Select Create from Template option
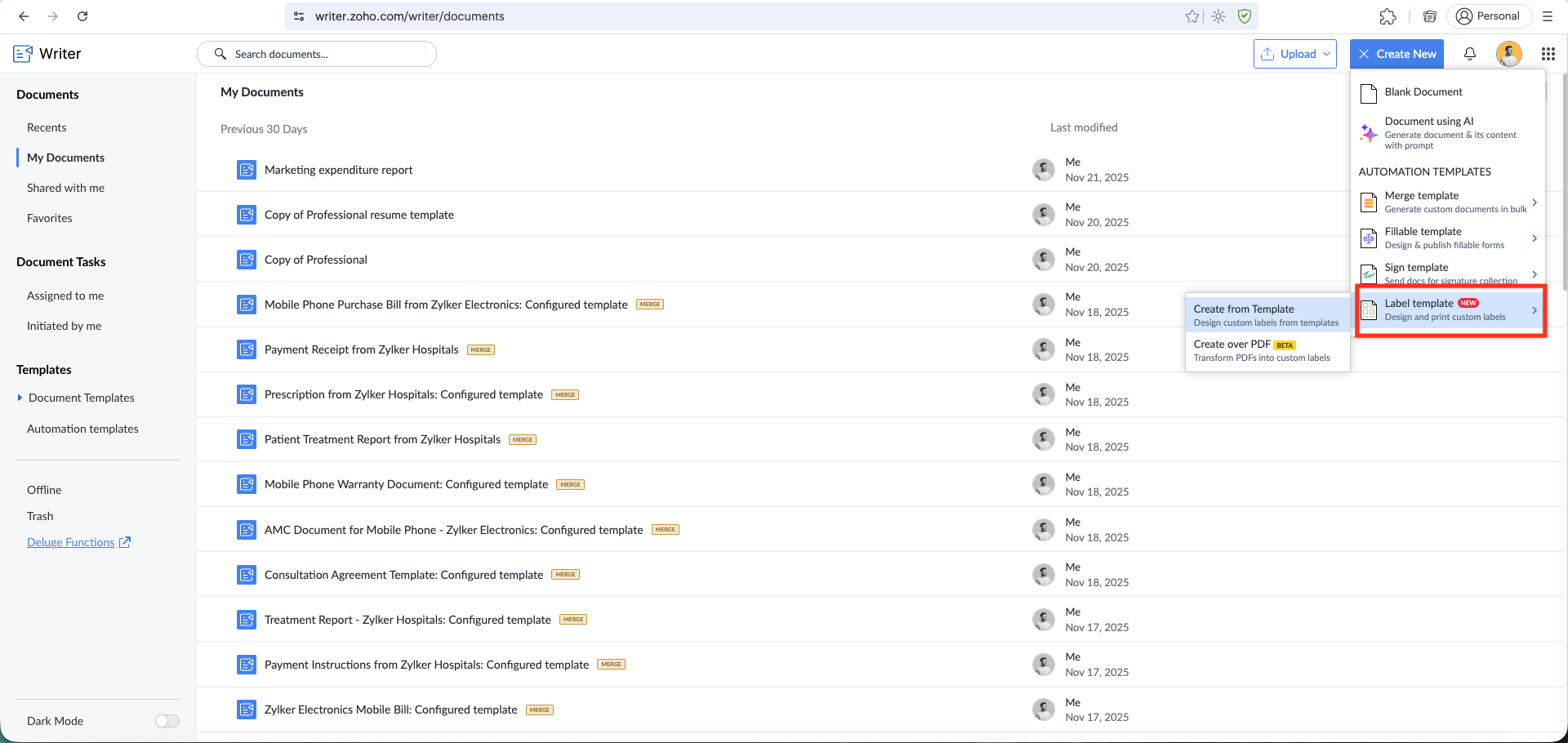This screenshot has height=743, width=1568. pos(1267,315)
